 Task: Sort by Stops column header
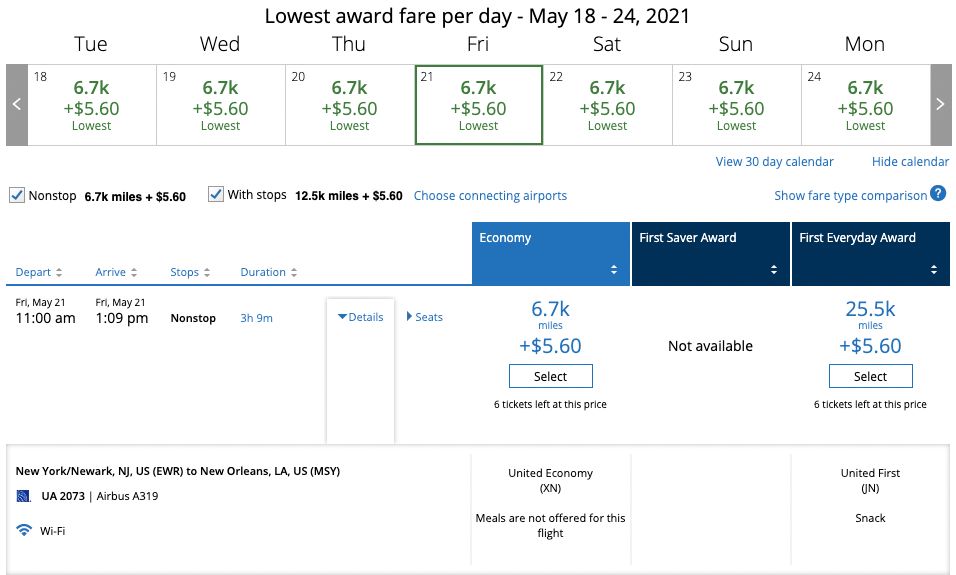190,273
